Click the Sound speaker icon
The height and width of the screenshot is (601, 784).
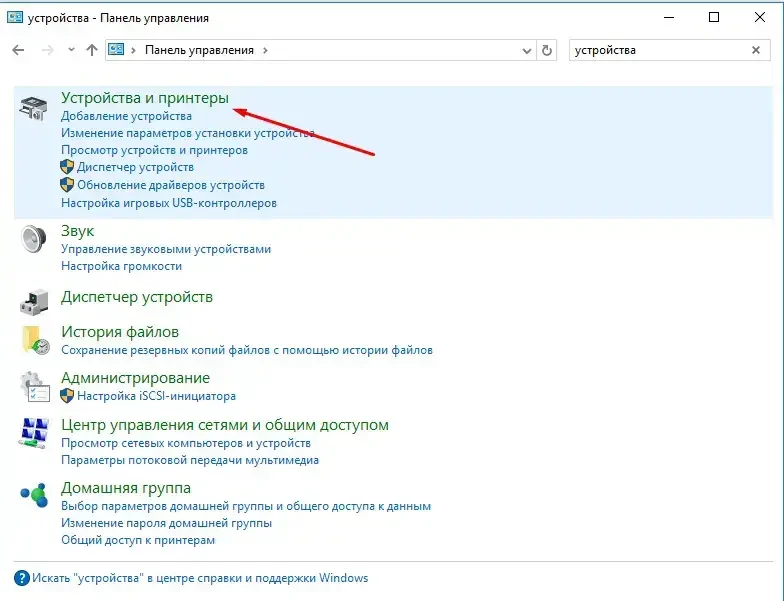tap(34, 239)
